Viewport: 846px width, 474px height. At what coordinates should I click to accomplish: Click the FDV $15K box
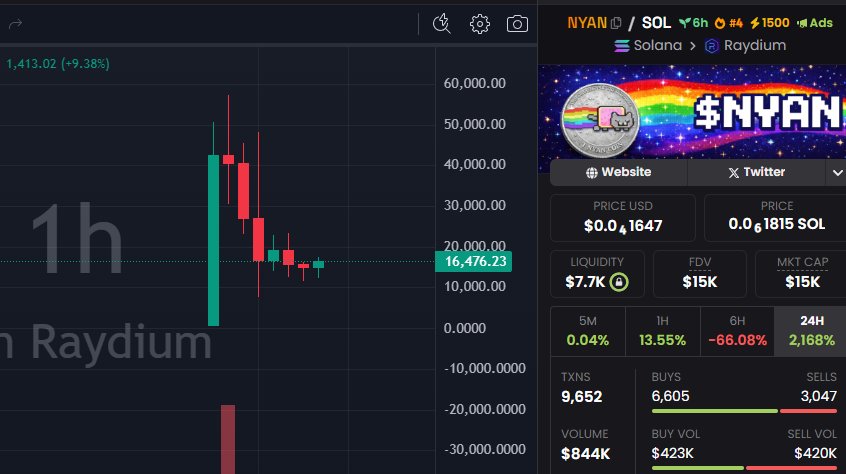pos(700,273)
